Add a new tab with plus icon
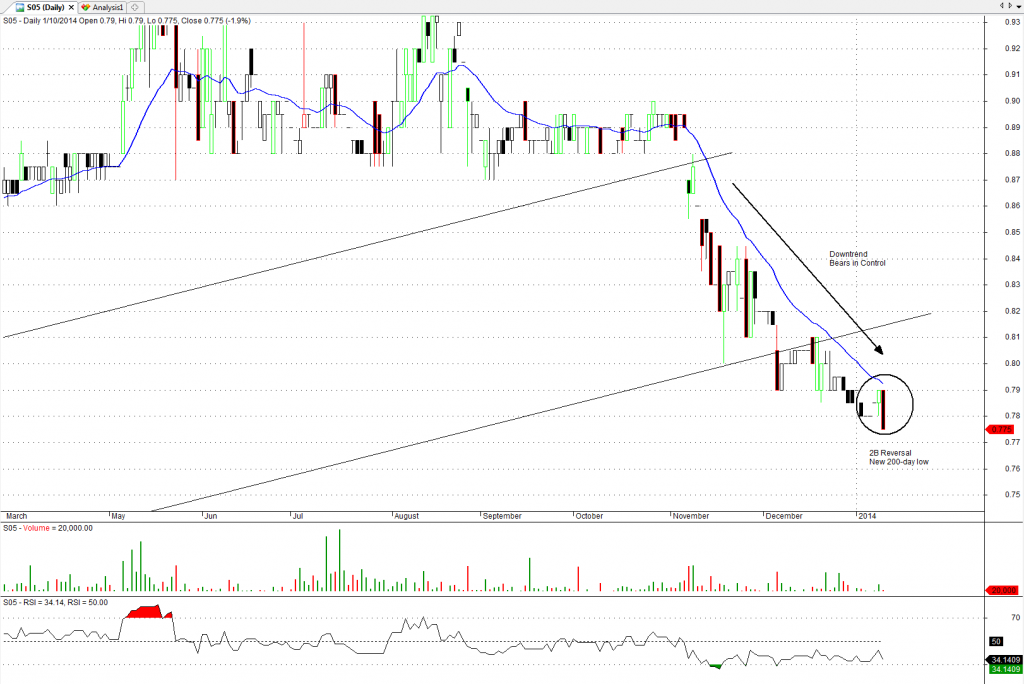 pyautogui.click(x=135, y=7)
